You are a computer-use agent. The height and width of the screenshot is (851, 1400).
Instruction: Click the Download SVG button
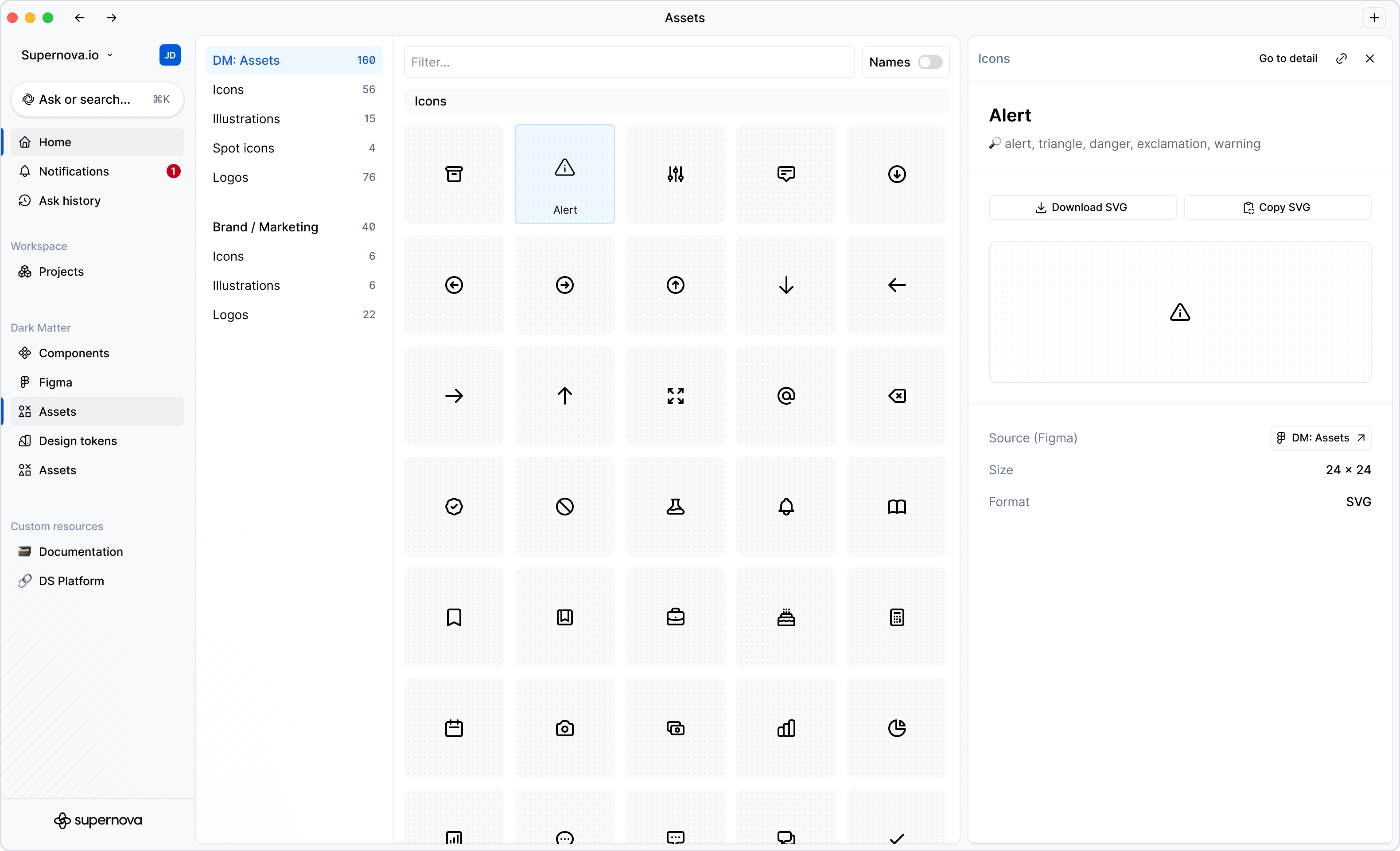(x=1082, y=207)
